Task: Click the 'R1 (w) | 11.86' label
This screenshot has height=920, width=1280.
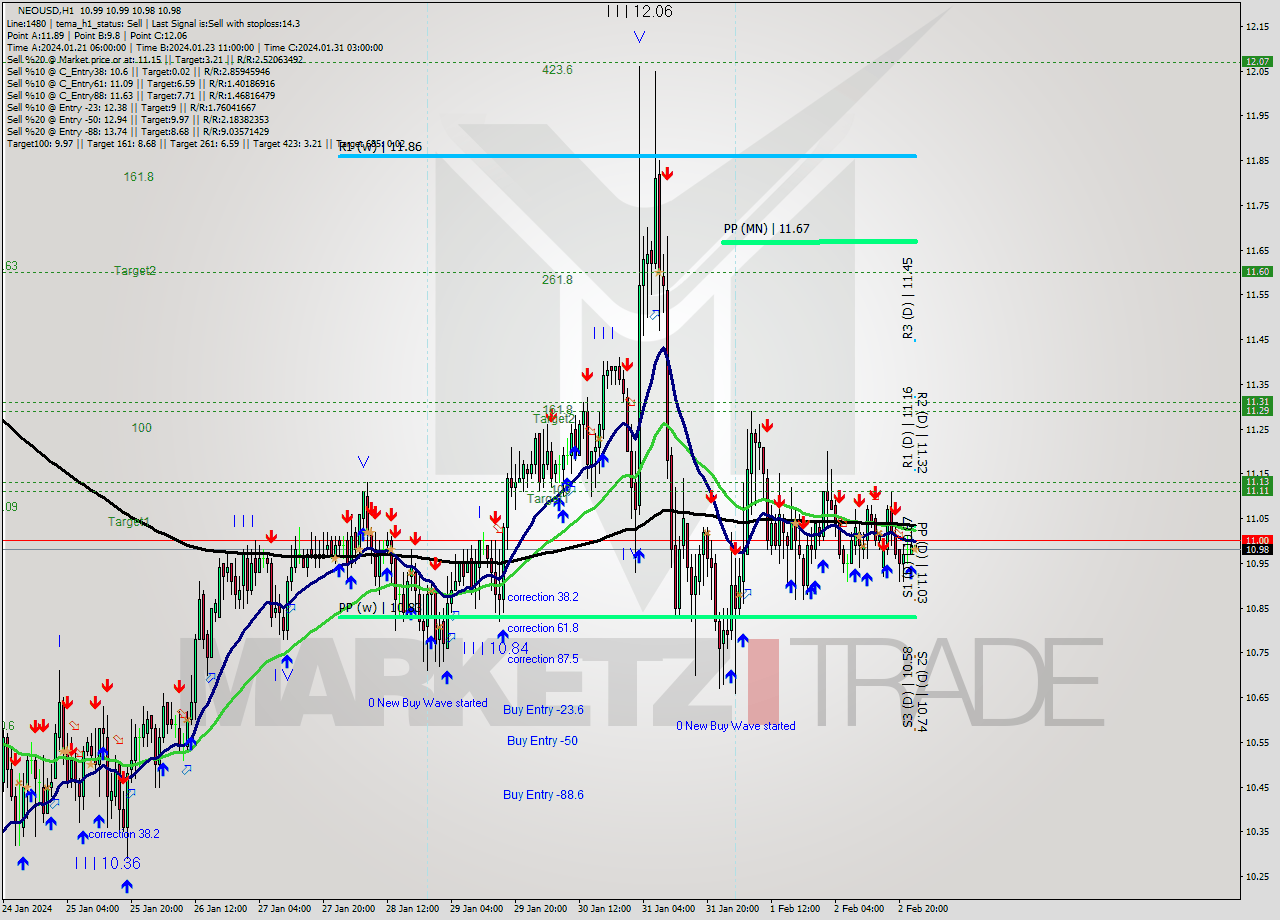Action: click(x=380, y=147)
